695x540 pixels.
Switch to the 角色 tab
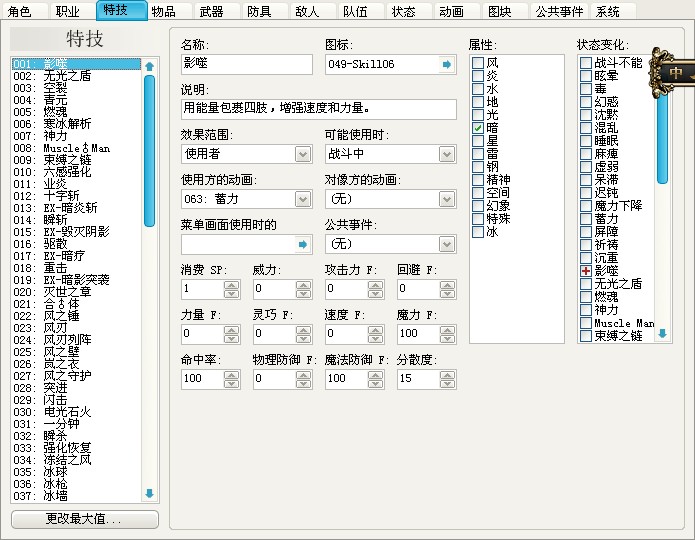pos(24,11)
